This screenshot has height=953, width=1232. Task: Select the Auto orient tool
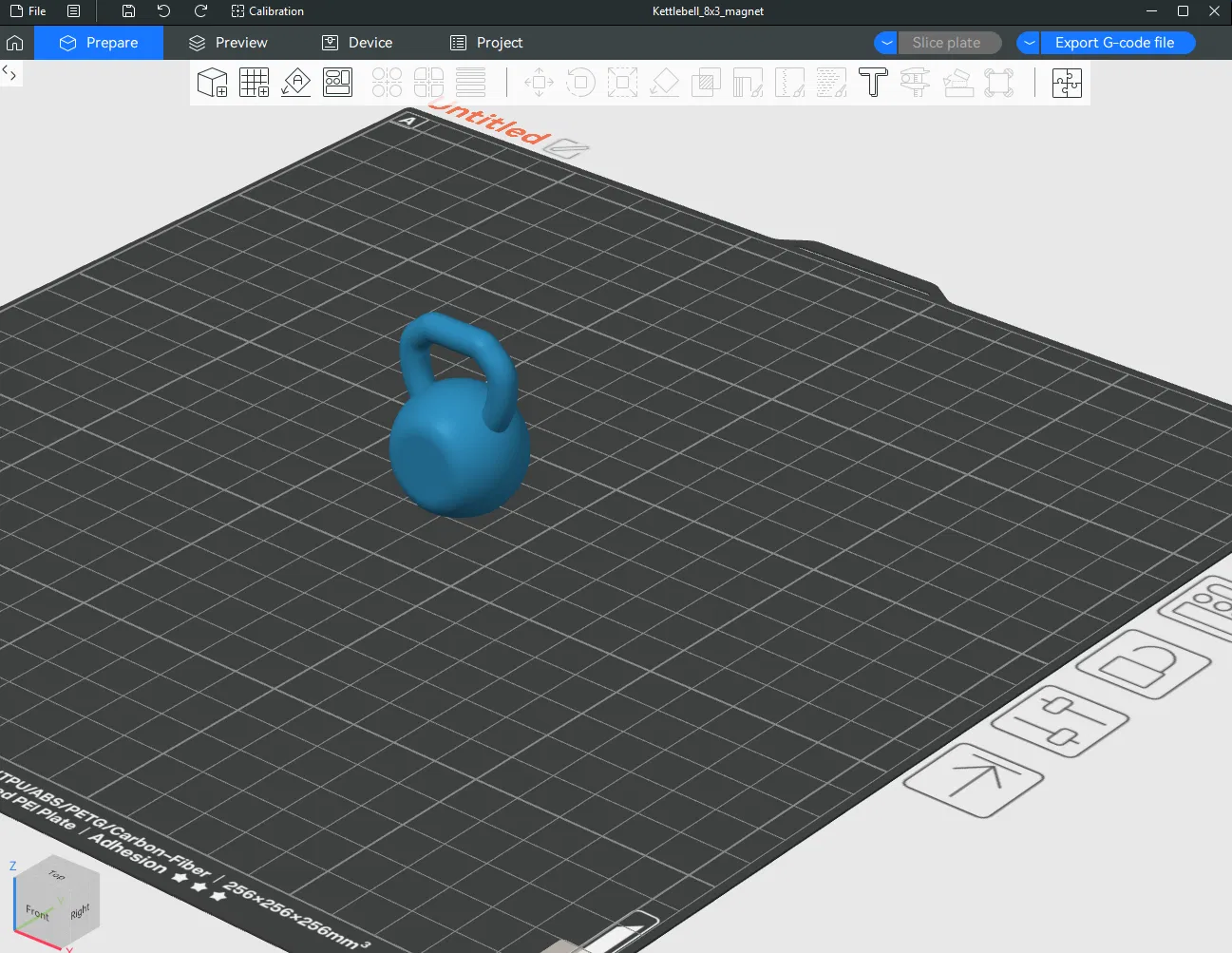point(296,83)
